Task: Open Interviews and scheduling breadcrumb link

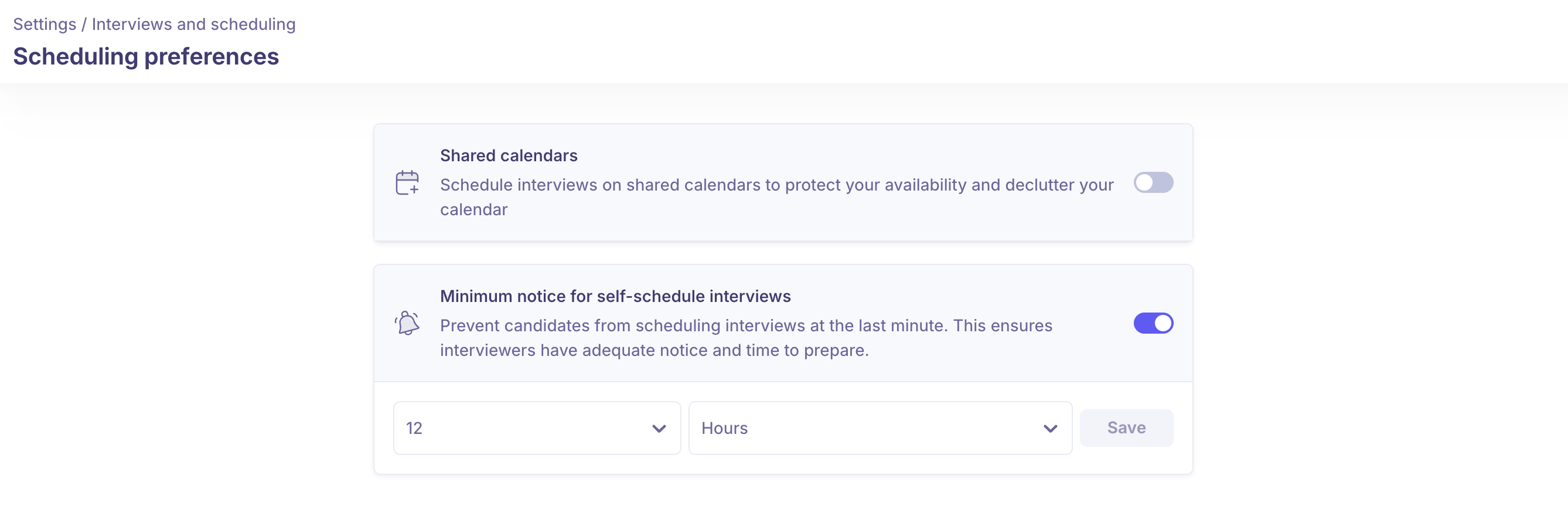Action: coord(193,25)
